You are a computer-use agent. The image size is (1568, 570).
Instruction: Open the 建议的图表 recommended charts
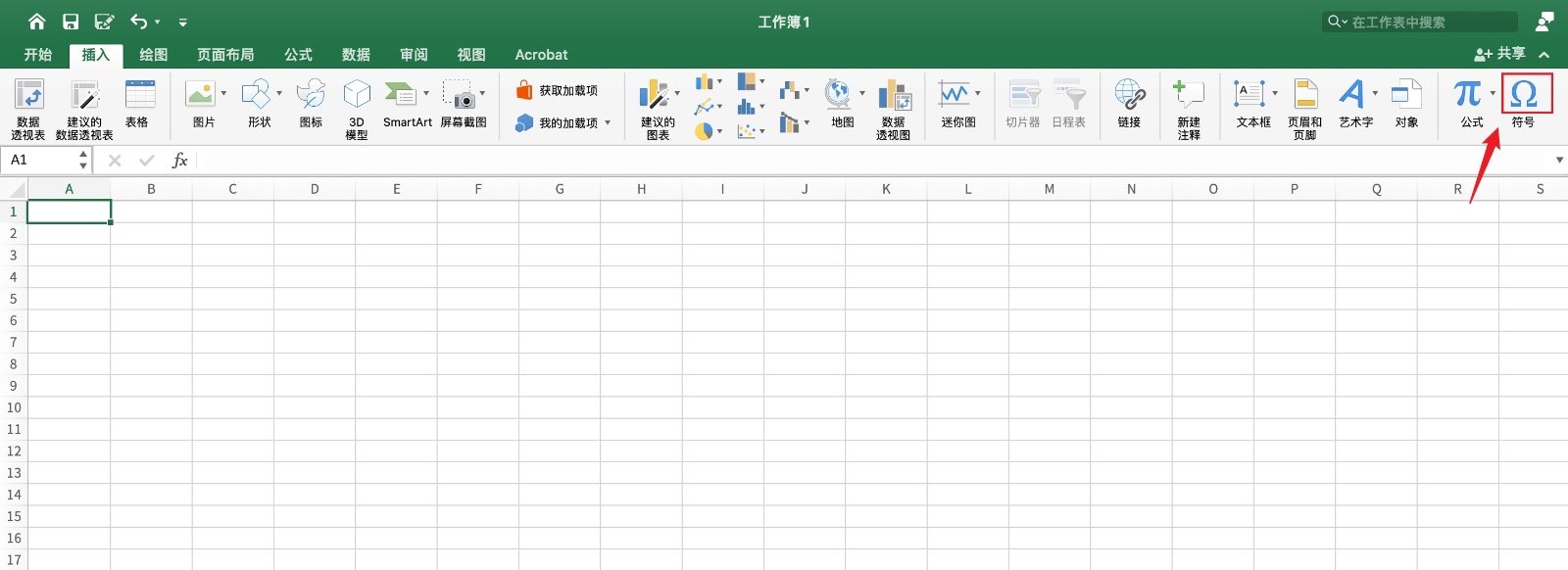654,108
